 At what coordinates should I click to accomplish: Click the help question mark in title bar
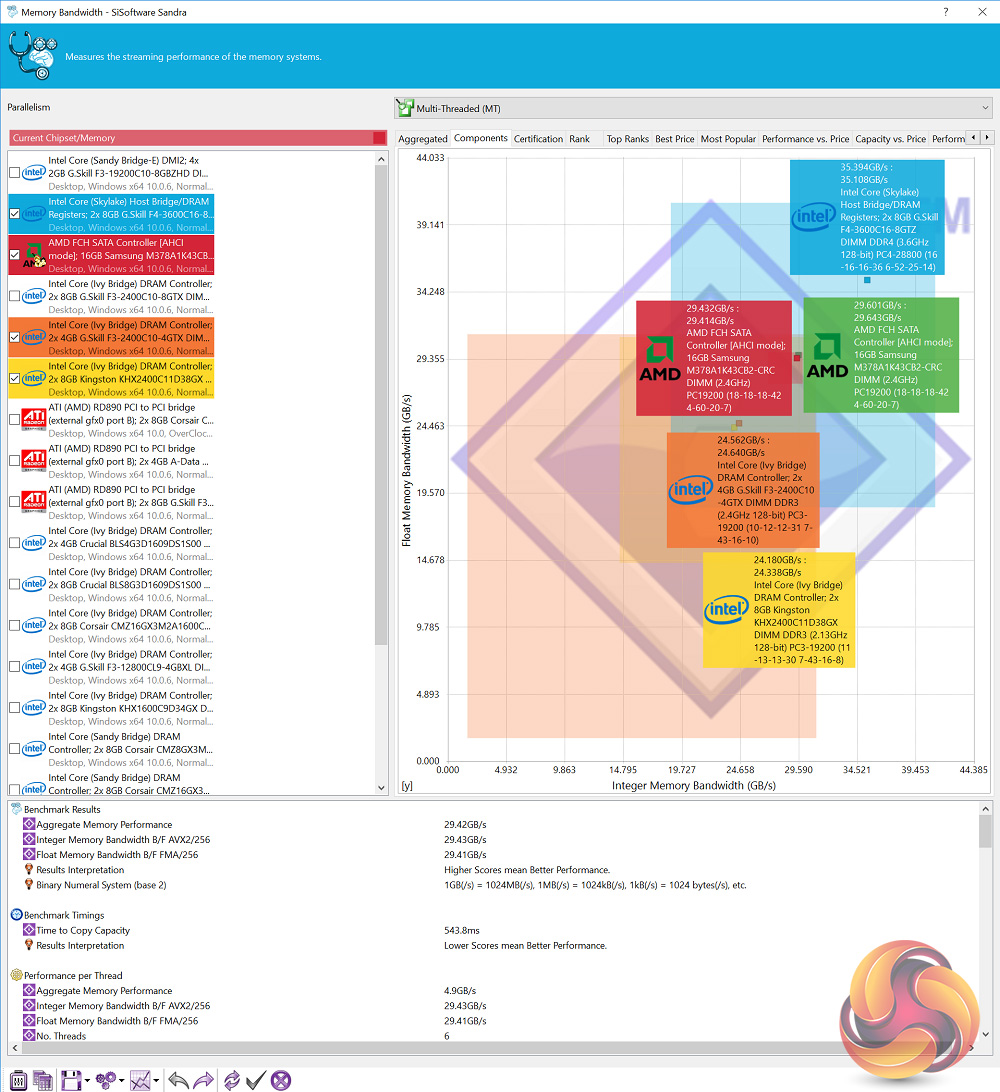(x=946, y=12)
